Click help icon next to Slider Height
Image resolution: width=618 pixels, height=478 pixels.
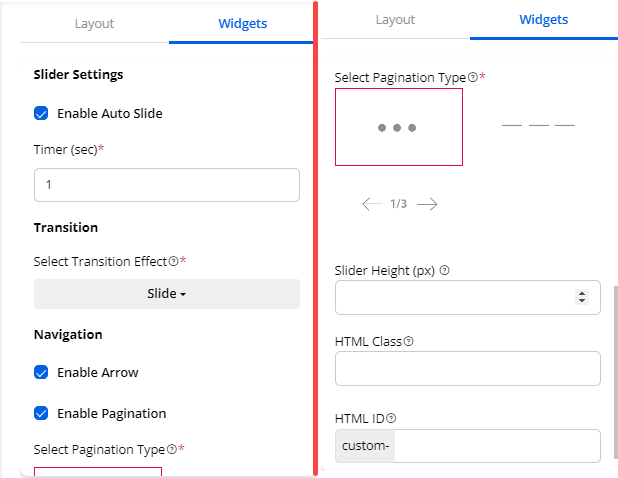point(444,270)
